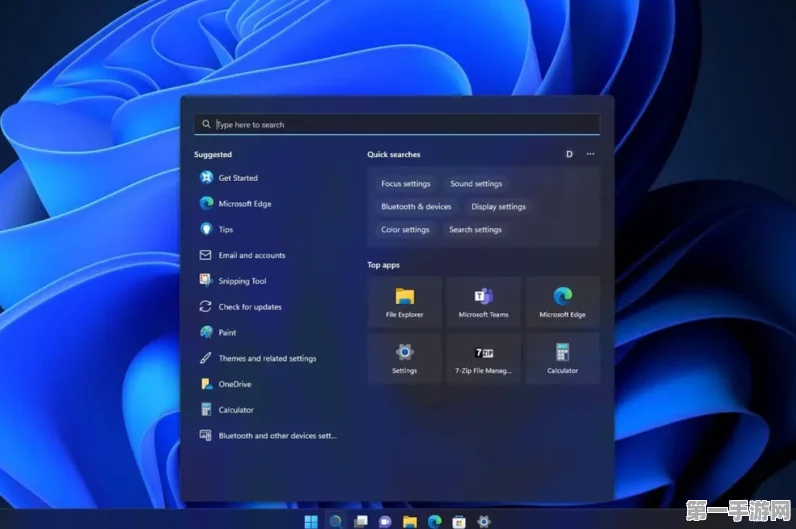The height and width of the screenshot is (529, 796).
Task: Launch 7-Zip File Manager tile
Action: click(483, 358)
